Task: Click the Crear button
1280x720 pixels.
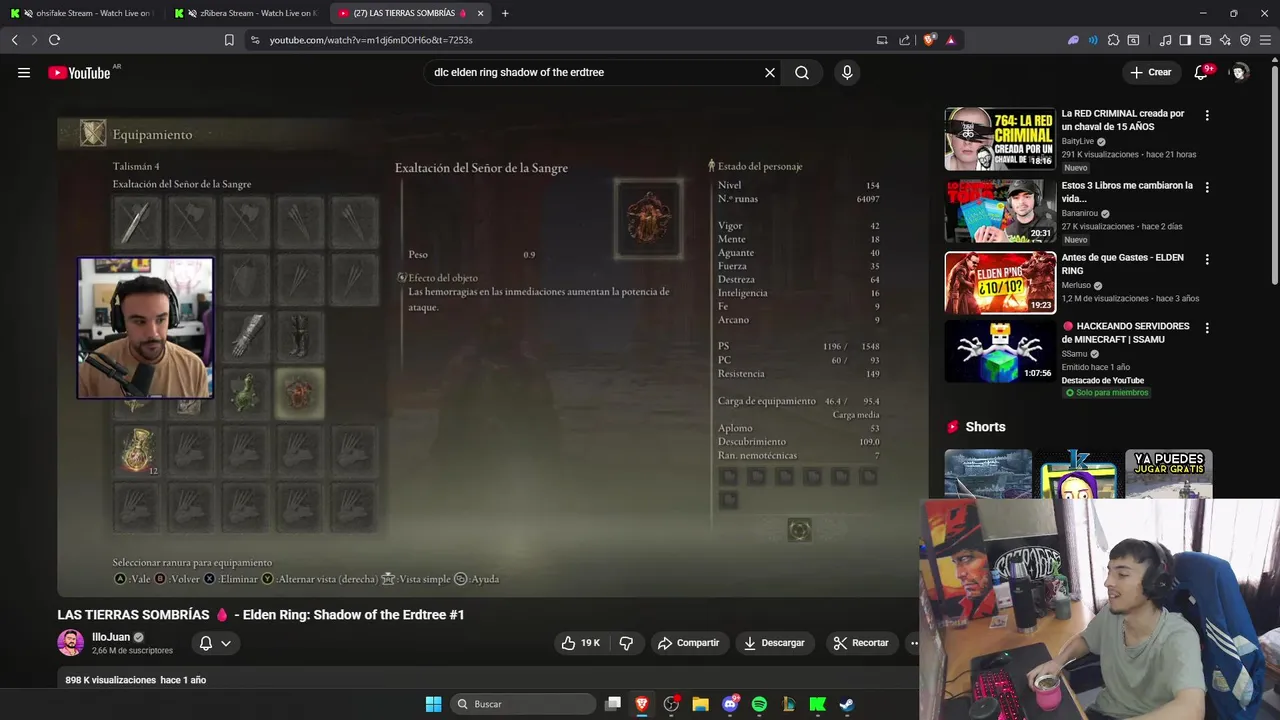Action: (1150, 72)
